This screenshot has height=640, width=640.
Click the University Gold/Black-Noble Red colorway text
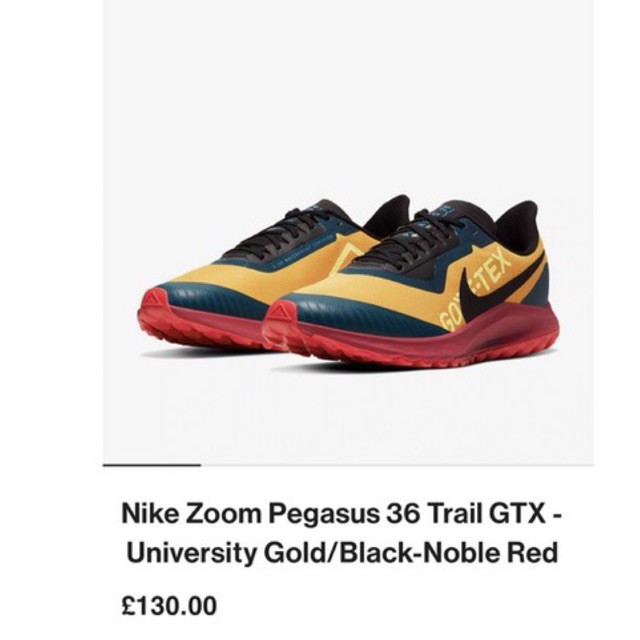342,553
